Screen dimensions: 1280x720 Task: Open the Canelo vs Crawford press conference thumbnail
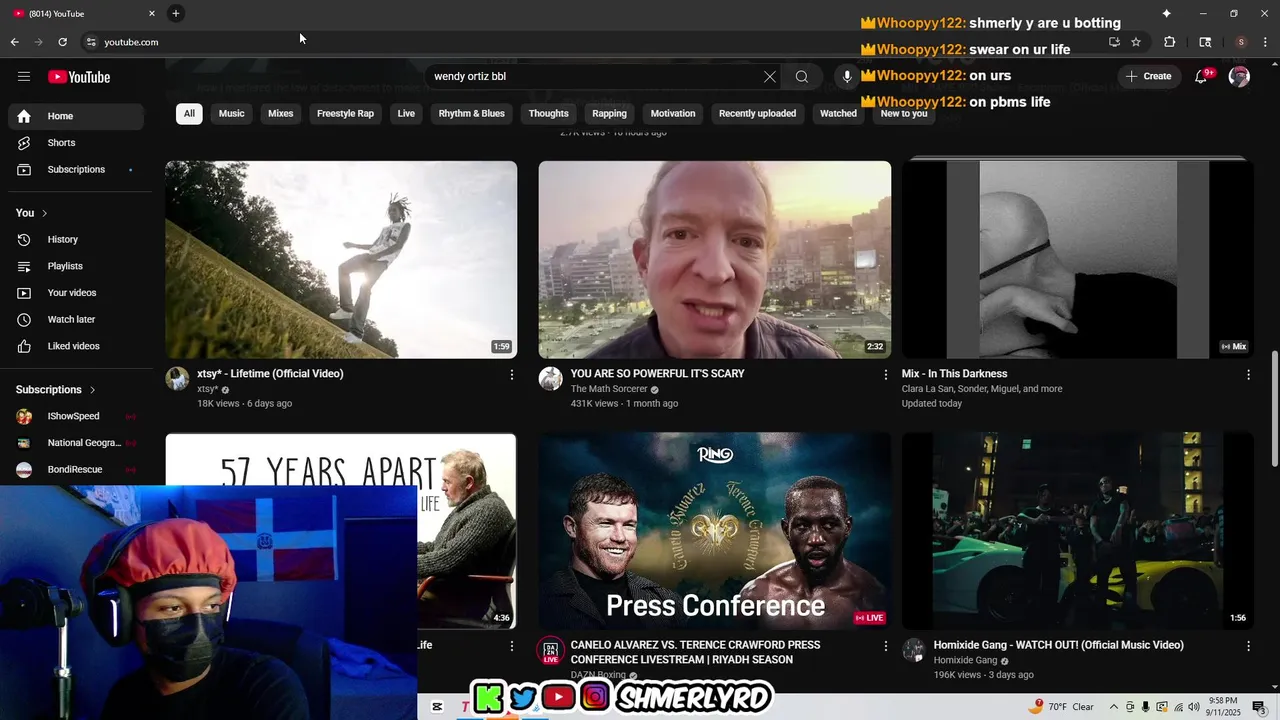pyautogui.click(x=714, y=531)
